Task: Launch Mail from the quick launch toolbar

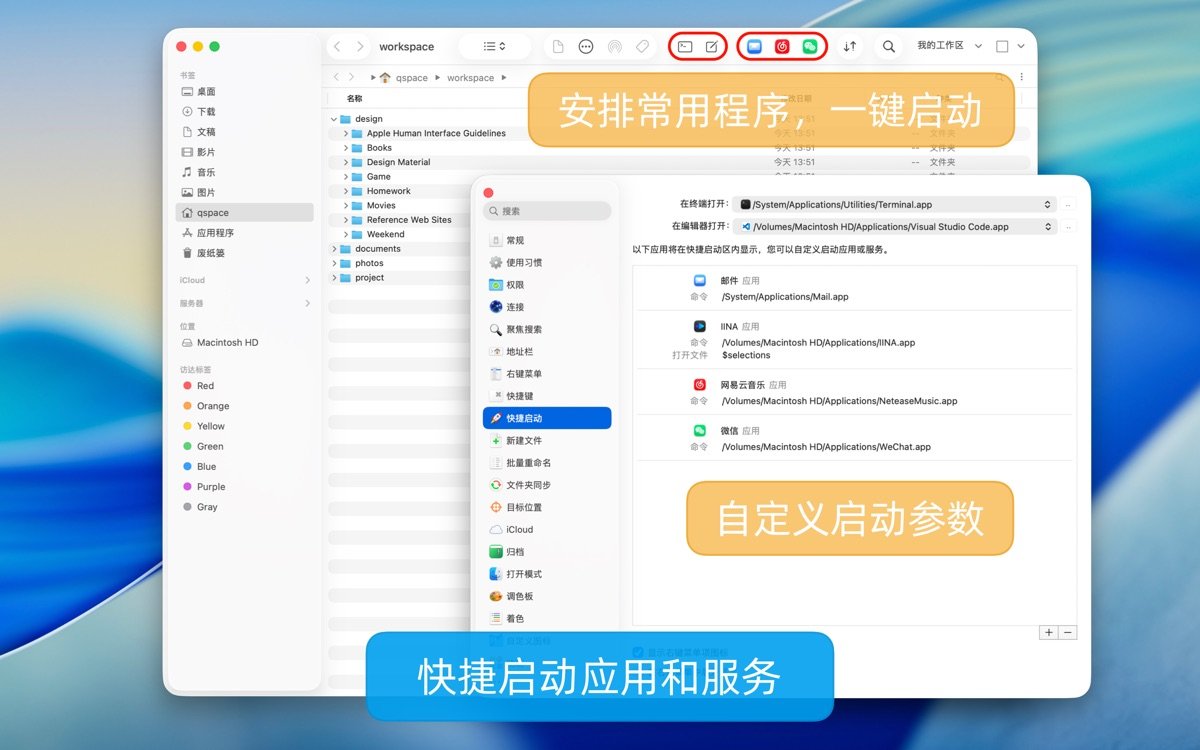Action: pyautogui.click(x=755, y=47)
